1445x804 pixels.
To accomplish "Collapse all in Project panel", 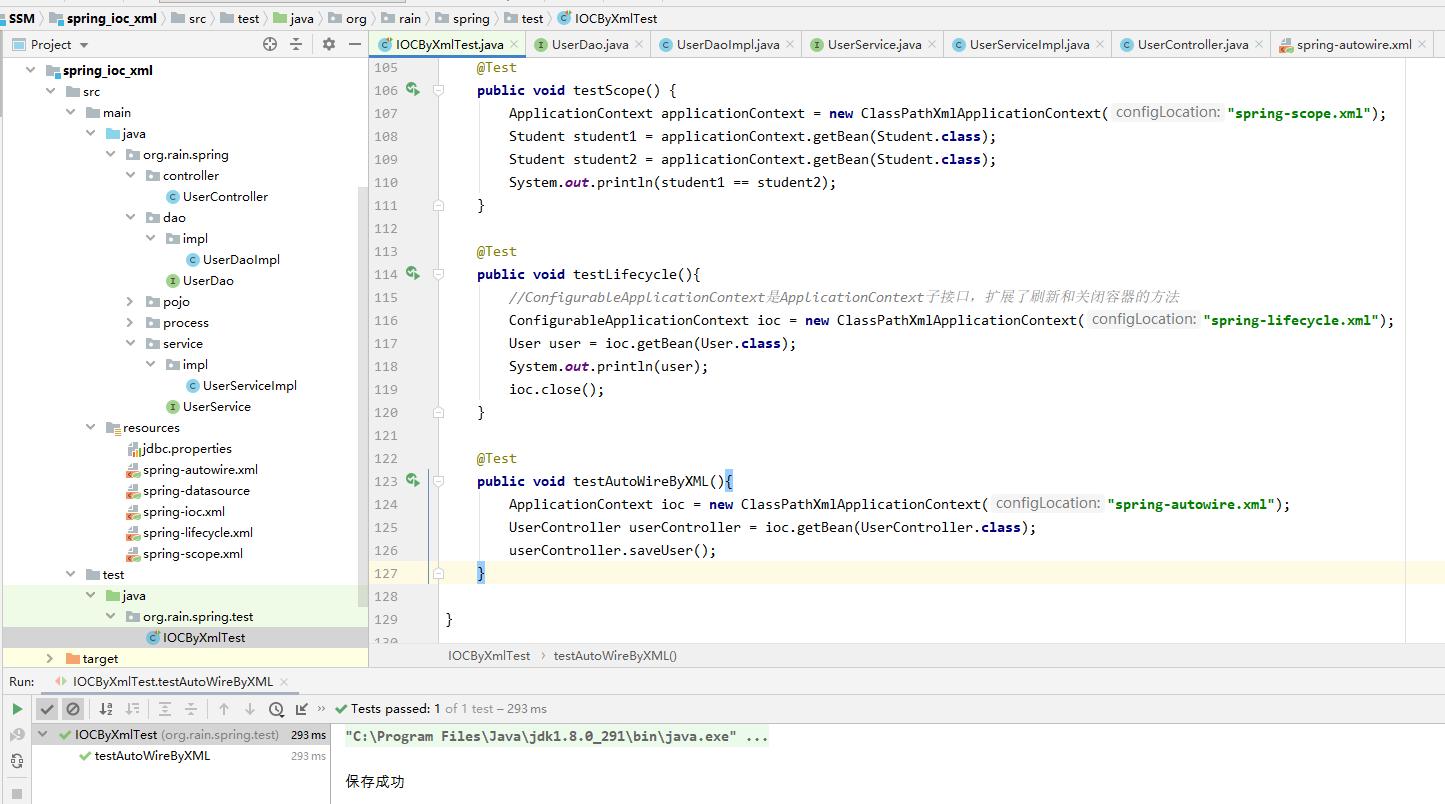I will 296,44.
